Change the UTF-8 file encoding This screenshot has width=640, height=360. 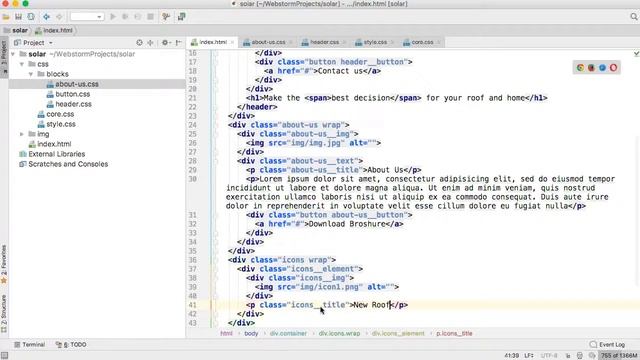[x=549, y=356]
